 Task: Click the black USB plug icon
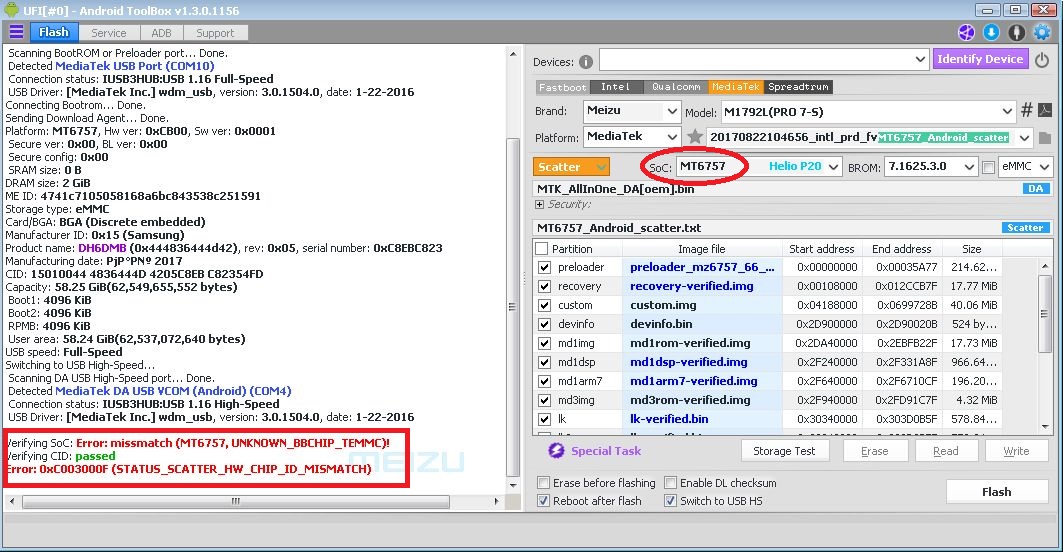[1016, 33]
